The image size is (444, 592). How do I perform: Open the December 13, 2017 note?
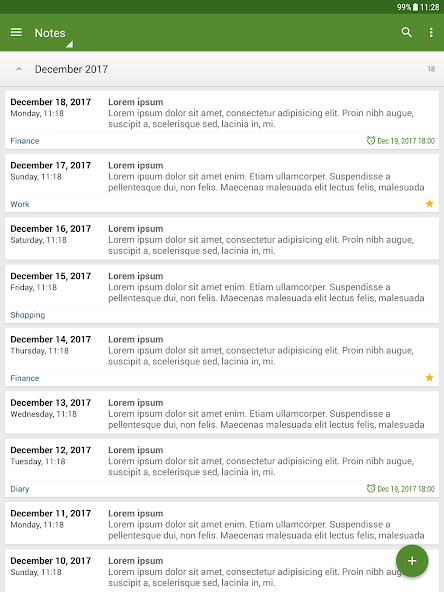pos(222,413)
